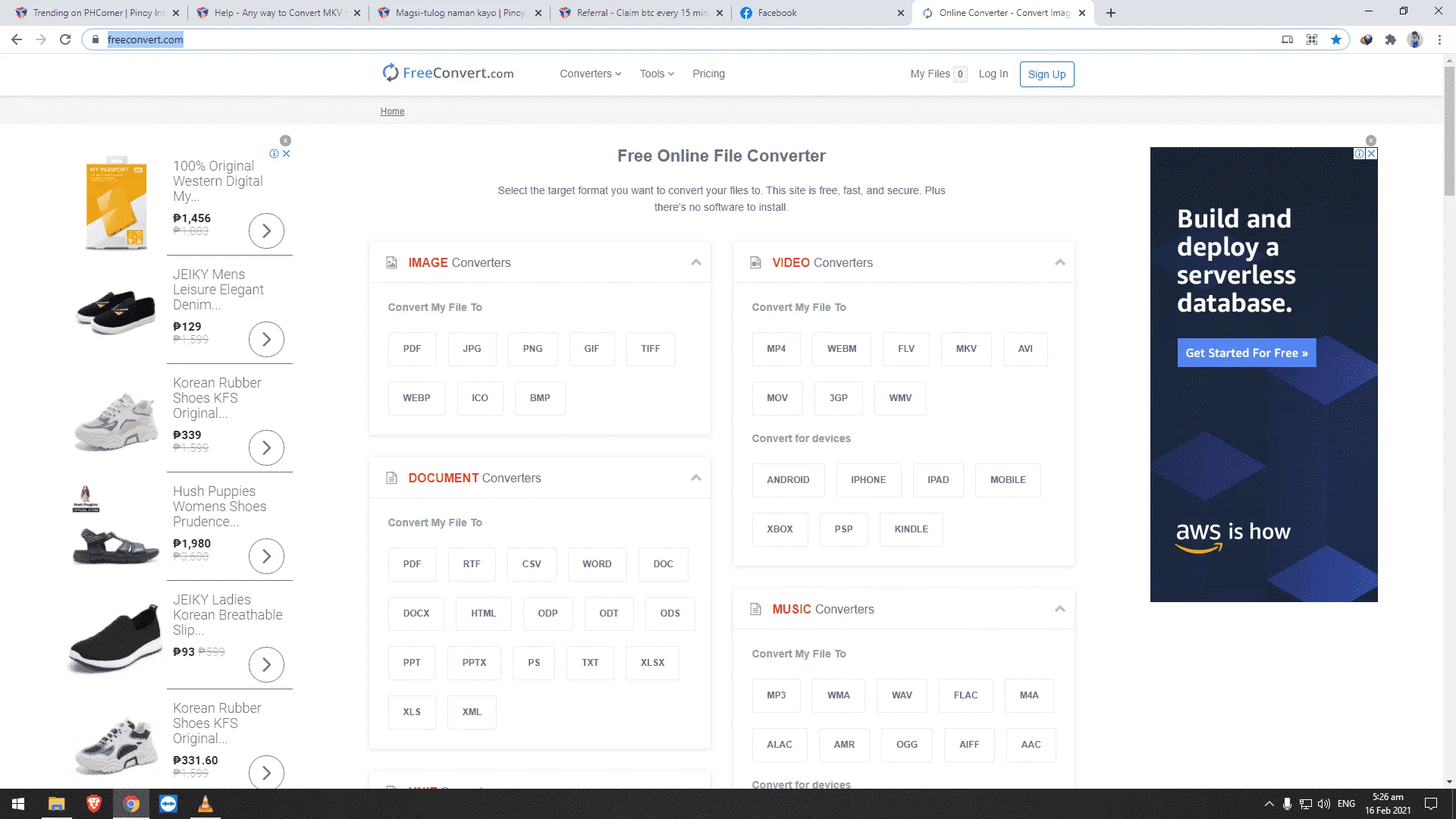Select WEBP image converter
1456x819 pixels.
pos(416,398)
